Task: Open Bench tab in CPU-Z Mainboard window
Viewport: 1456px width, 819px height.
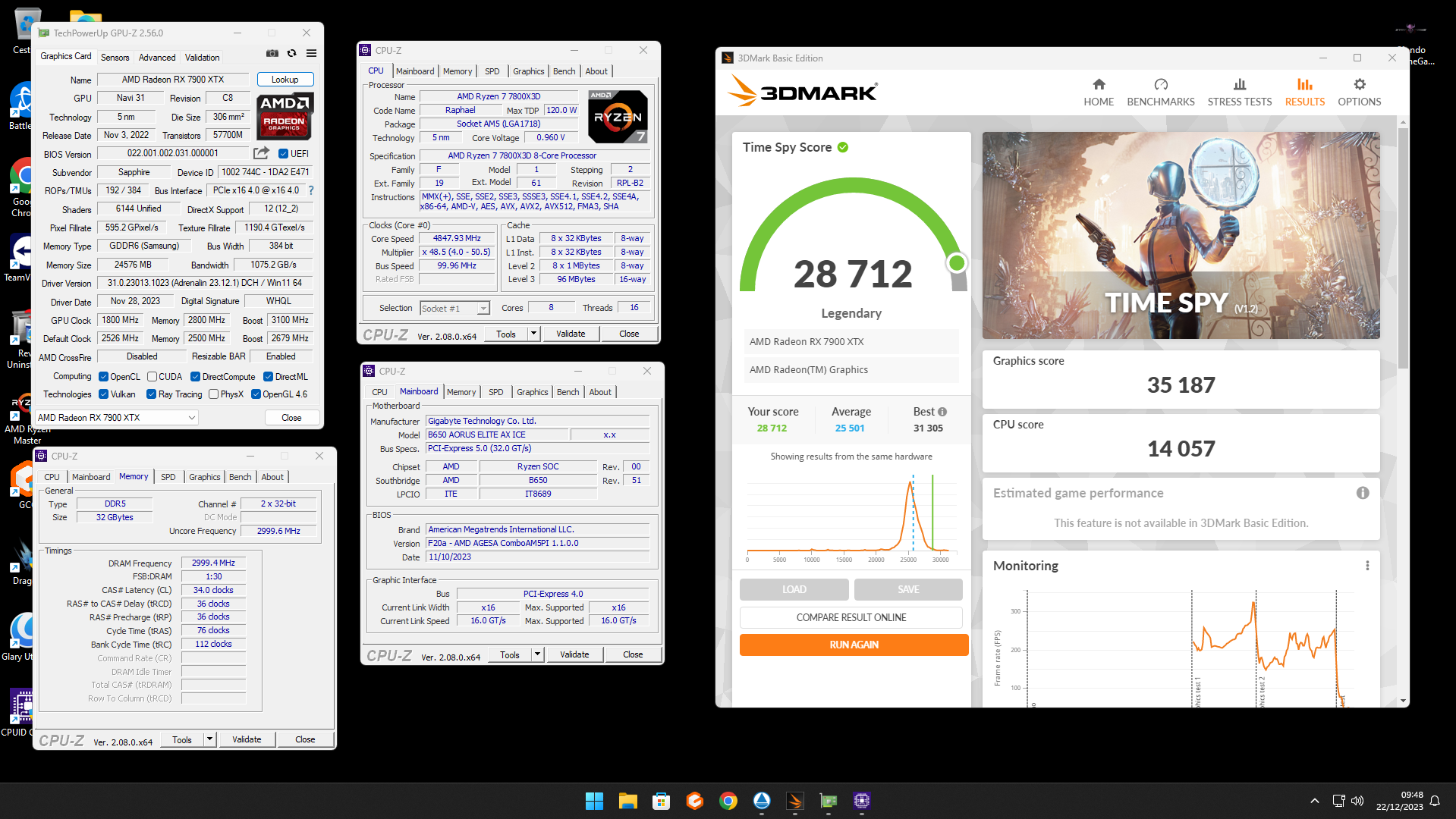Action: click(568, 392)
